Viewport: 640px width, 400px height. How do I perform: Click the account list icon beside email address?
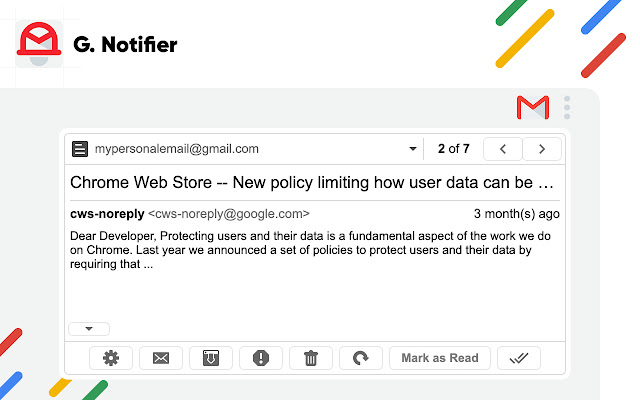click(x=80, y=149)
